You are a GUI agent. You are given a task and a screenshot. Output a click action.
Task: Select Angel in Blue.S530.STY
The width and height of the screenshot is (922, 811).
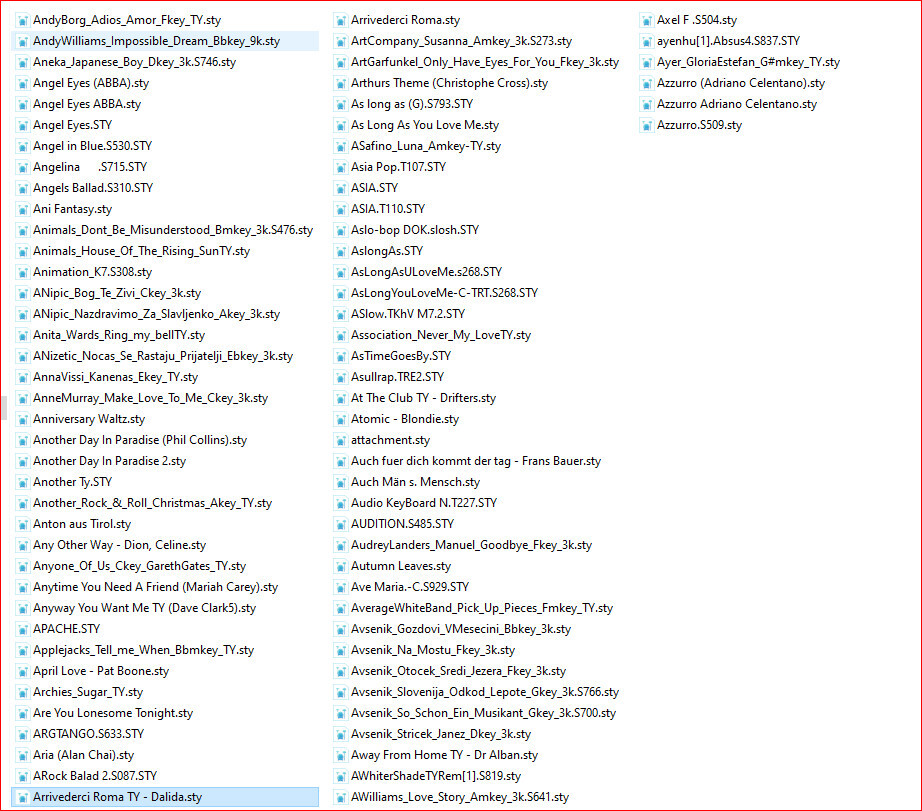pos(92,146)
